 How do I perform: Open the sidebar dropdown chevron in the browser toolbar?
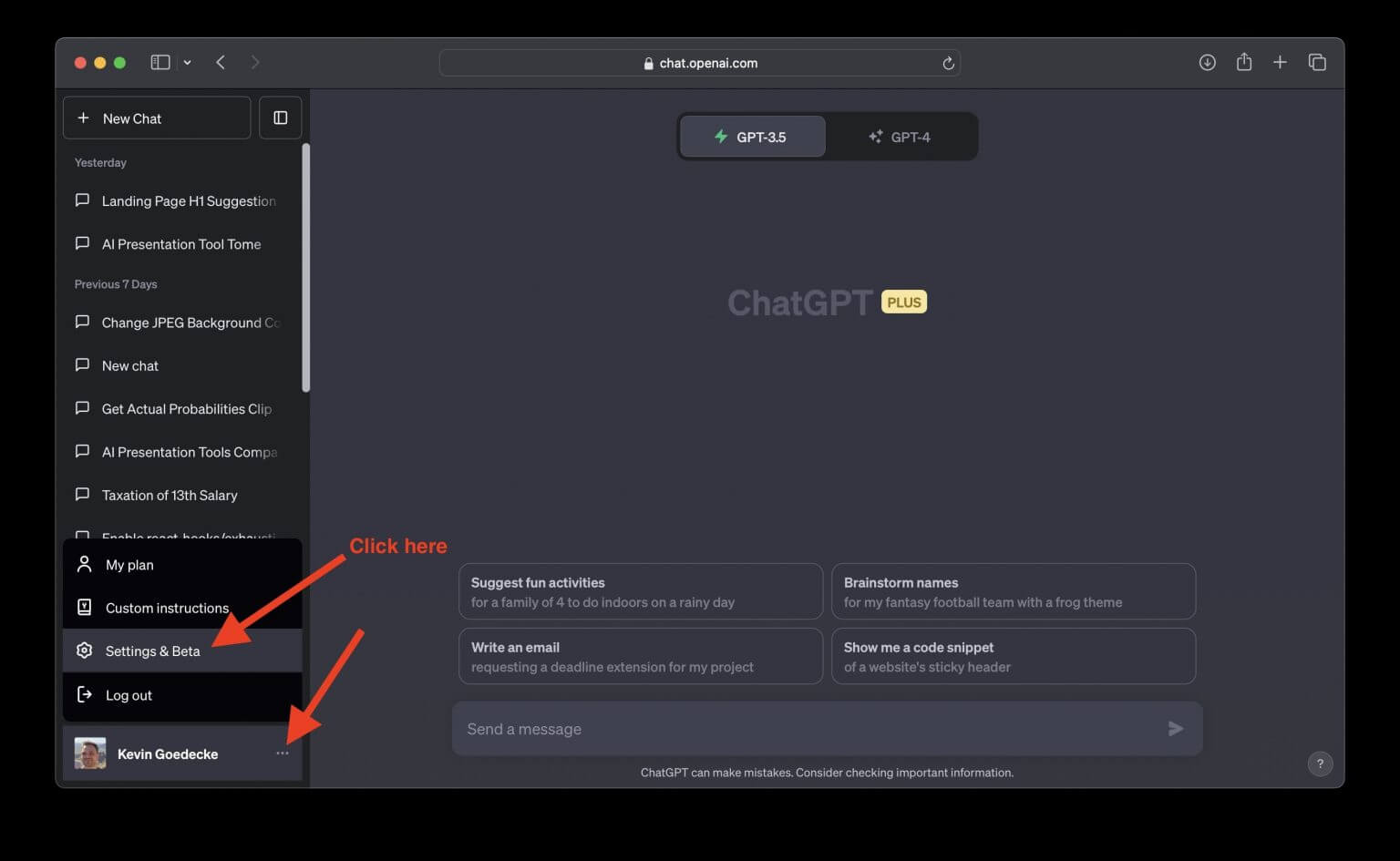pos(188,62)
